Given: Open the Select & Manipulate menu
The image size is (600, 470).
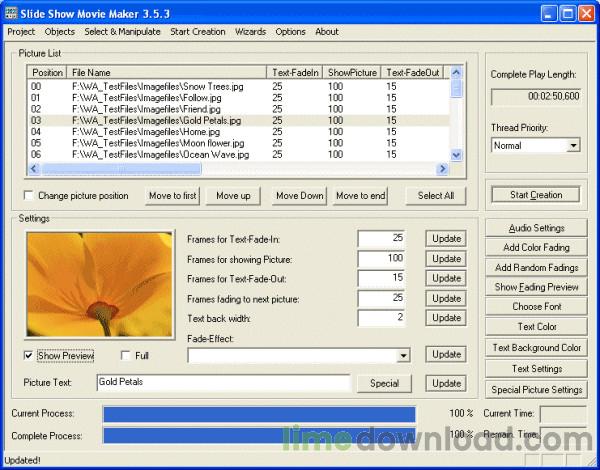Looking at the screenshot, I should [x=123, y=32].
